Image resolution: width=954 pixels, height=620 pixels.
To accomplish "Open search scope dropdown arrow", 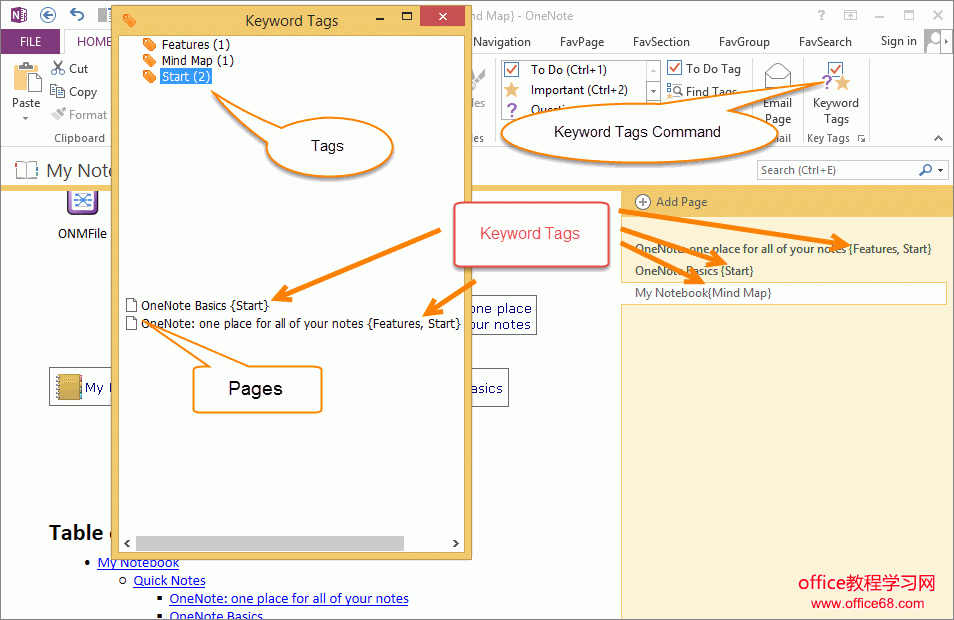I will tap(941, 170).
